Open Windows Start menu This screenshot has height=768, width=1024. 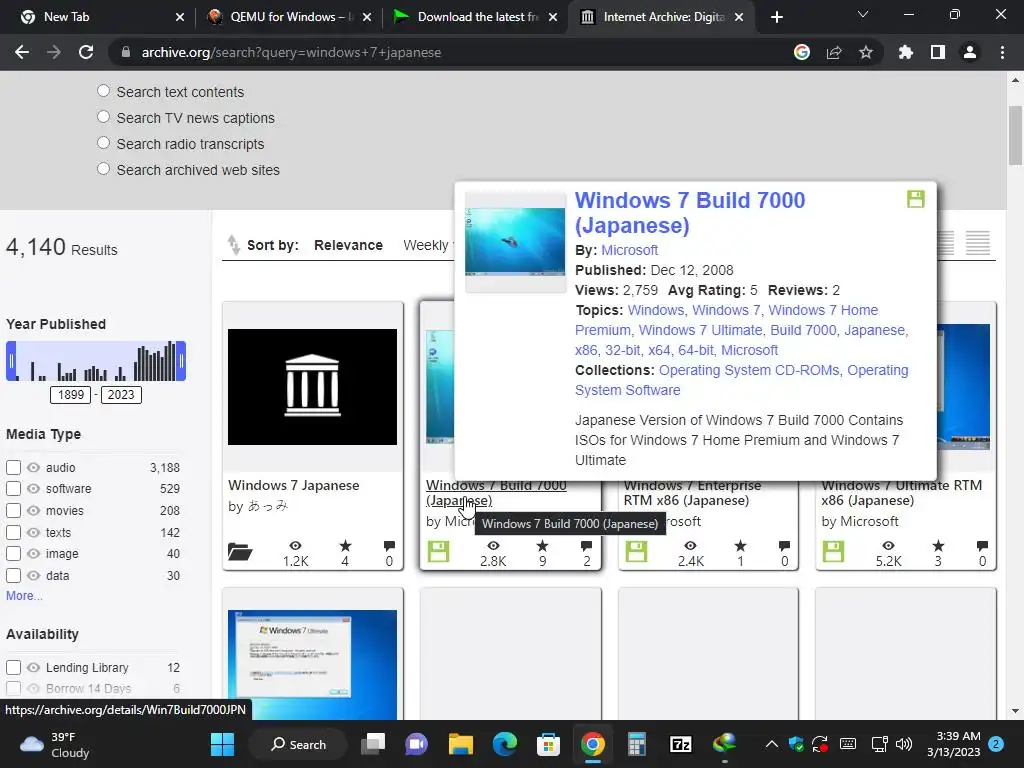pyautogui.click(x=222, y=744)
